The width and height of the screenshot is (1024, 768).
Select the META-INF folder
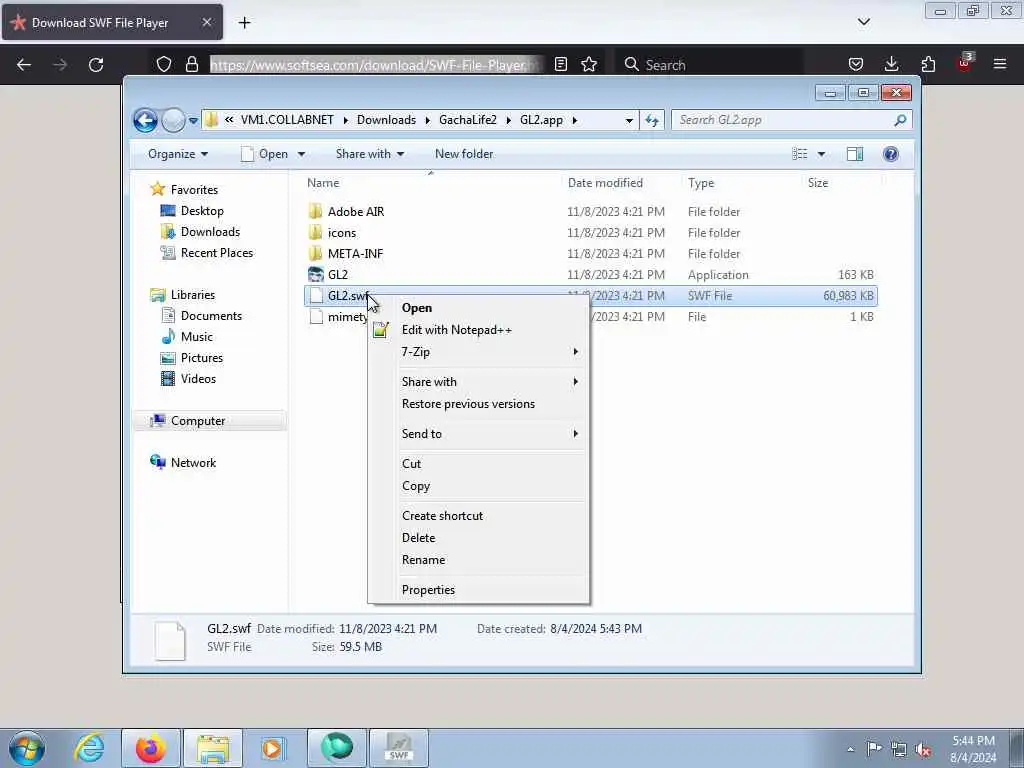[x=355, y=254]
